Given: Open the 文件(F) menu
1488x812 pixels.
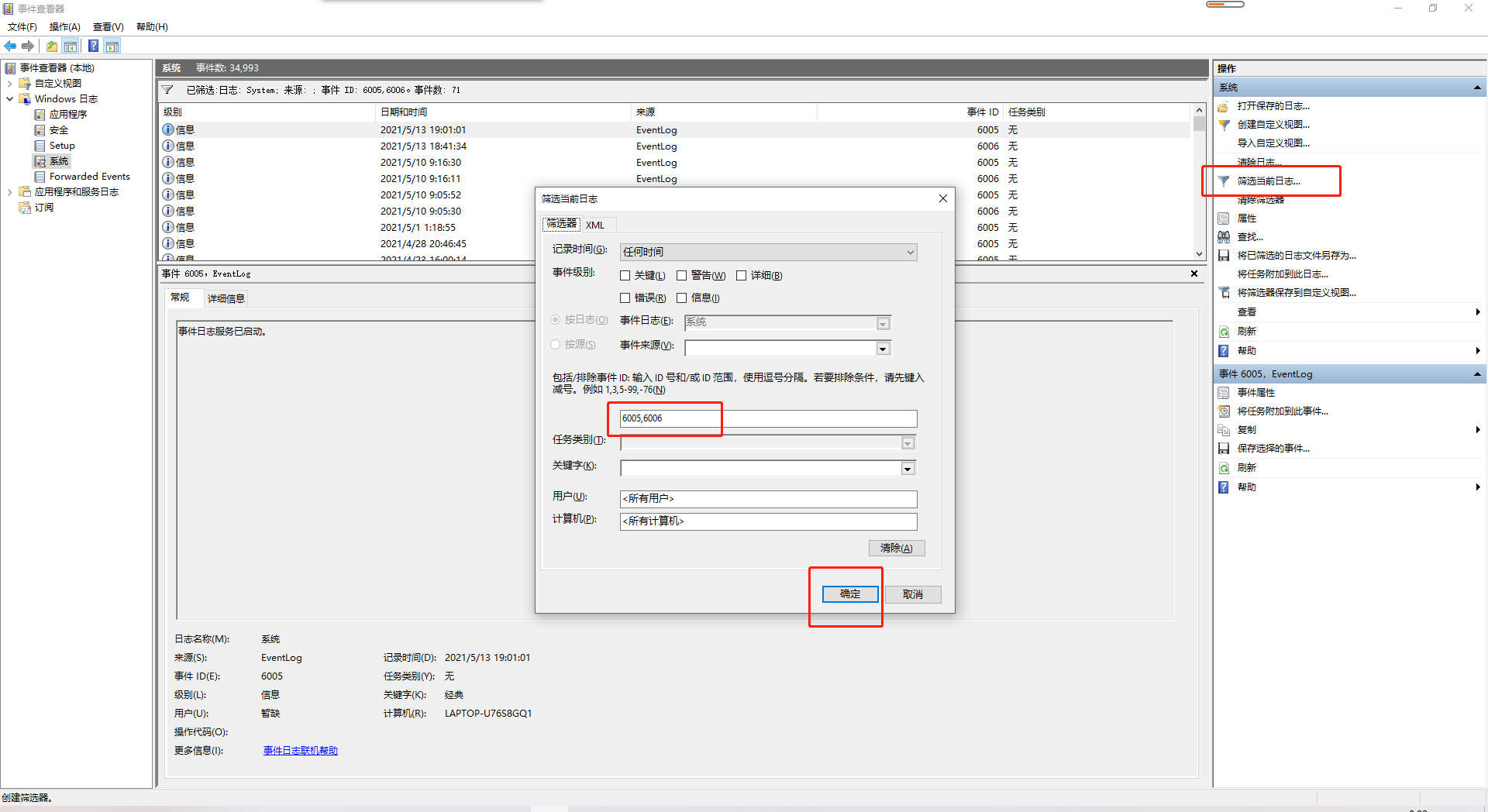Looking at the screenshot, I should point(22,27).
